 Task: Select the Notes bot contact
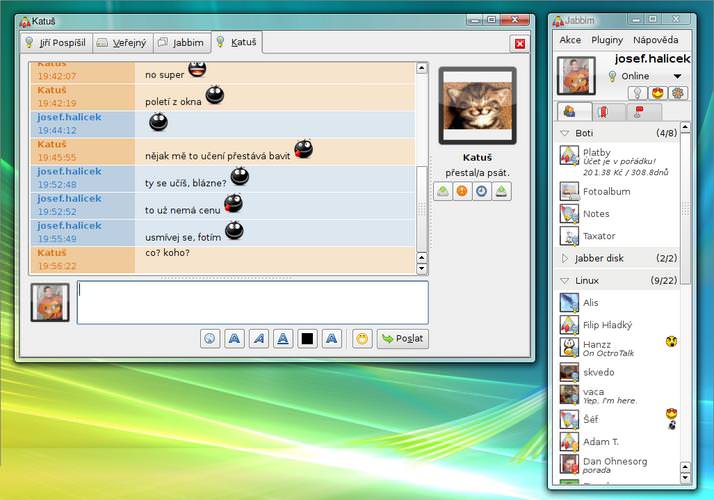pos(617,214)
